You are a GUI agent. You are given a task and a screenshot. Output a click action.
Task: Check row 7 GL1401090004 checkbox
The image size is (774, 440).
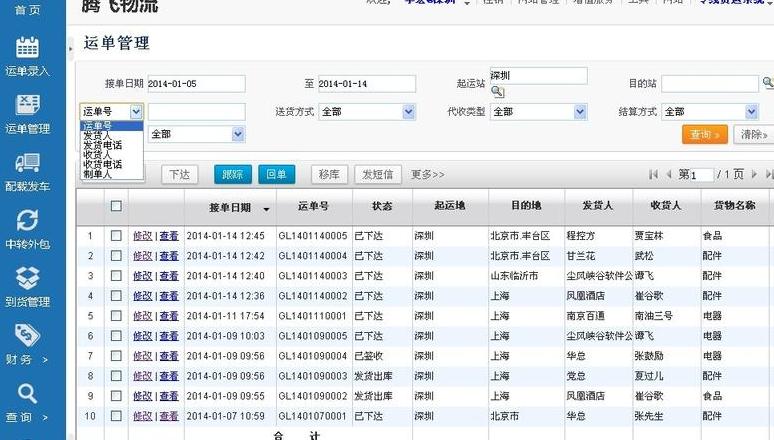[116, 356]
